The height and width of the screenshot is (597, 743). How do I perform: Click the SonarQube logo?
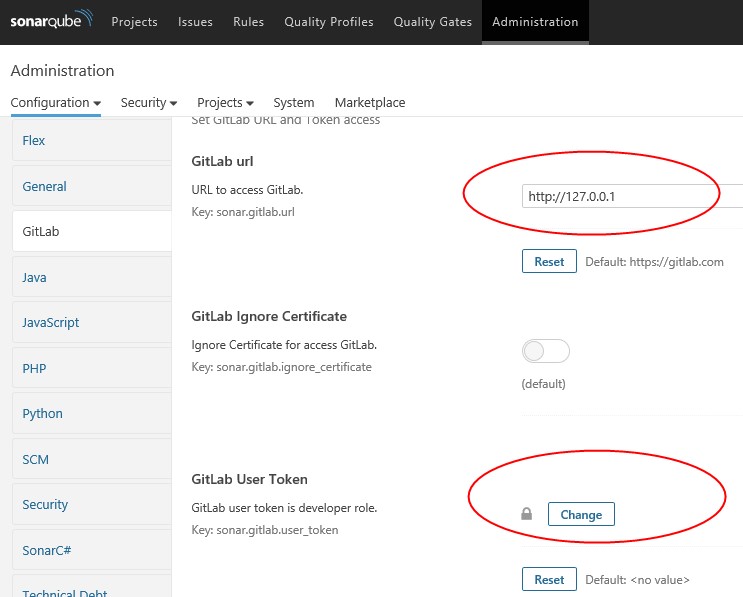[51, 20]
